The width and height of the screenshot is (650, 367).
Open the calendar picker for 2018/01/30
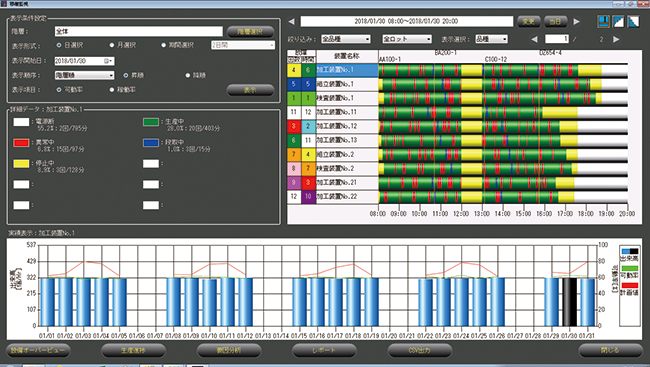108,61
